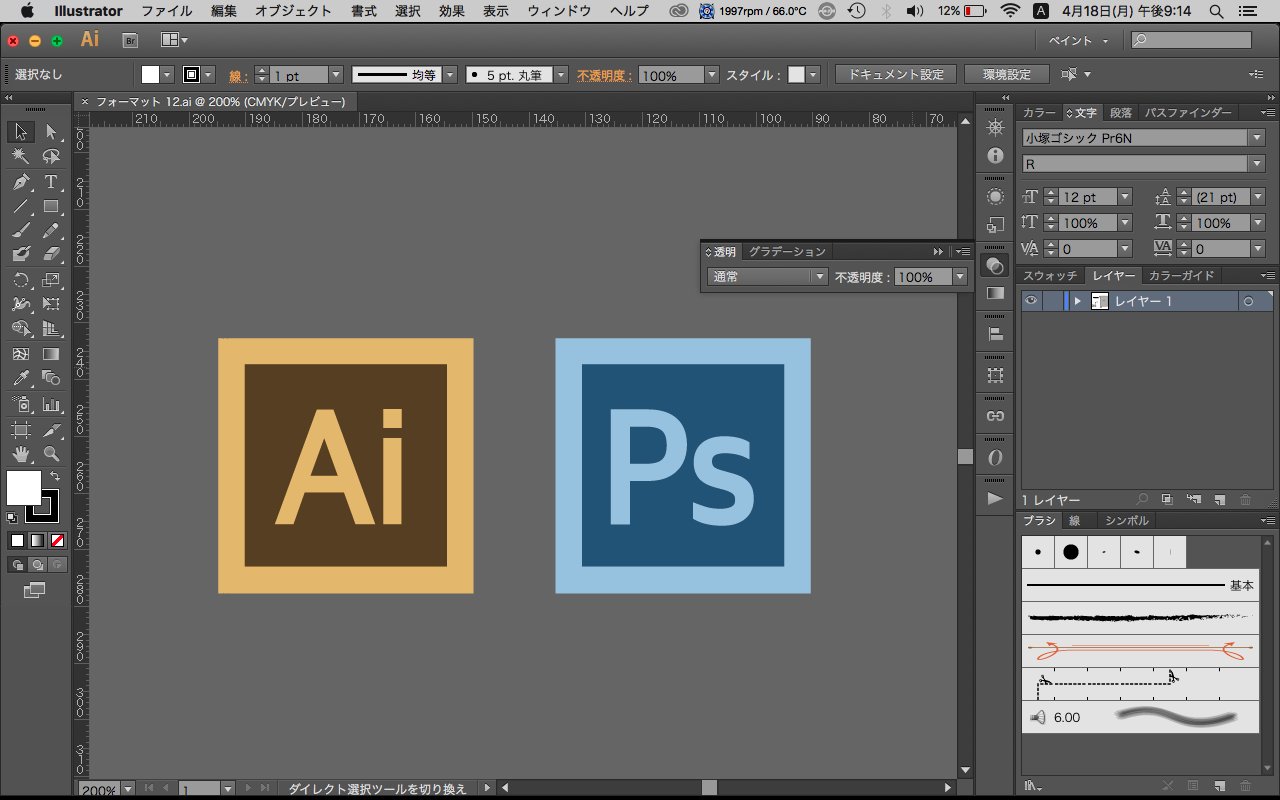Select the Magic Wand tool
The width and height of the screenshot is (1280, 800).
point(21,156)
